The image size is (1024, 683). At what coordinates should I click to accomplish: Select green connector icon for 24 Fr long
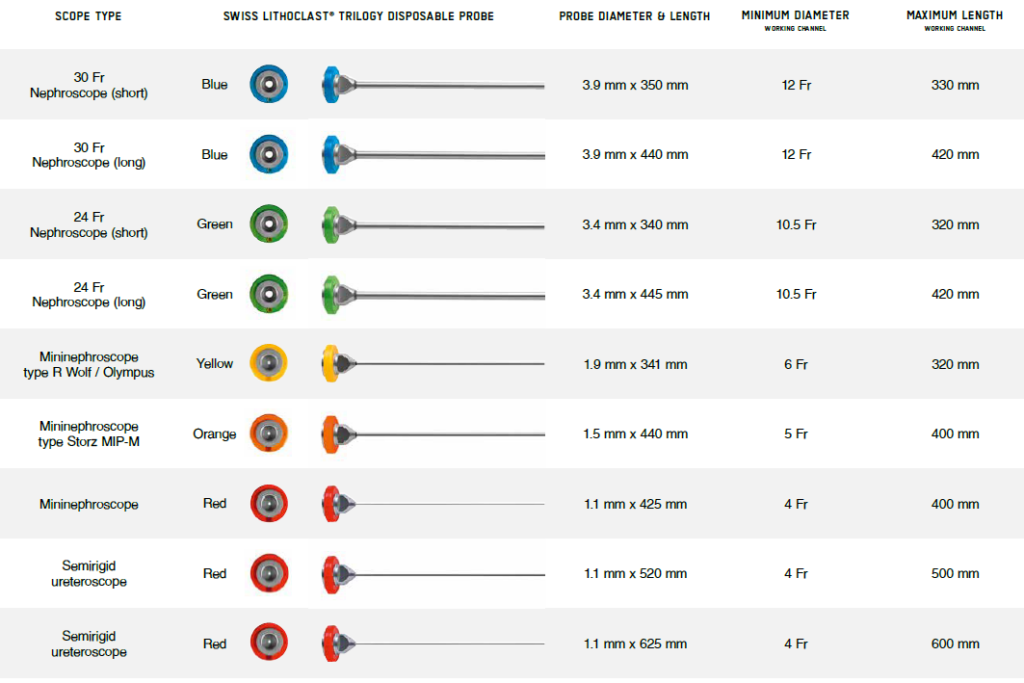(x=268, y=294)
